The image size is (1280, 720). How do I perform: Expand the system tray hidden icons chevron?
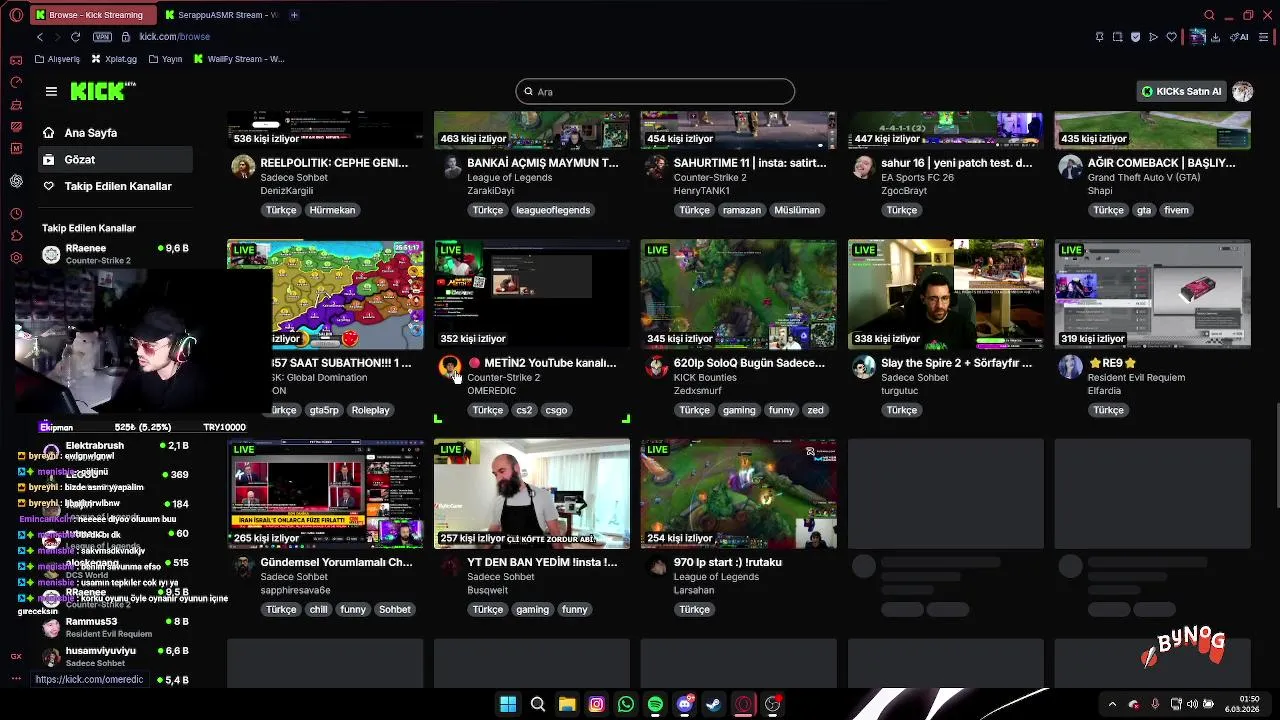(x=1112, y=704)
